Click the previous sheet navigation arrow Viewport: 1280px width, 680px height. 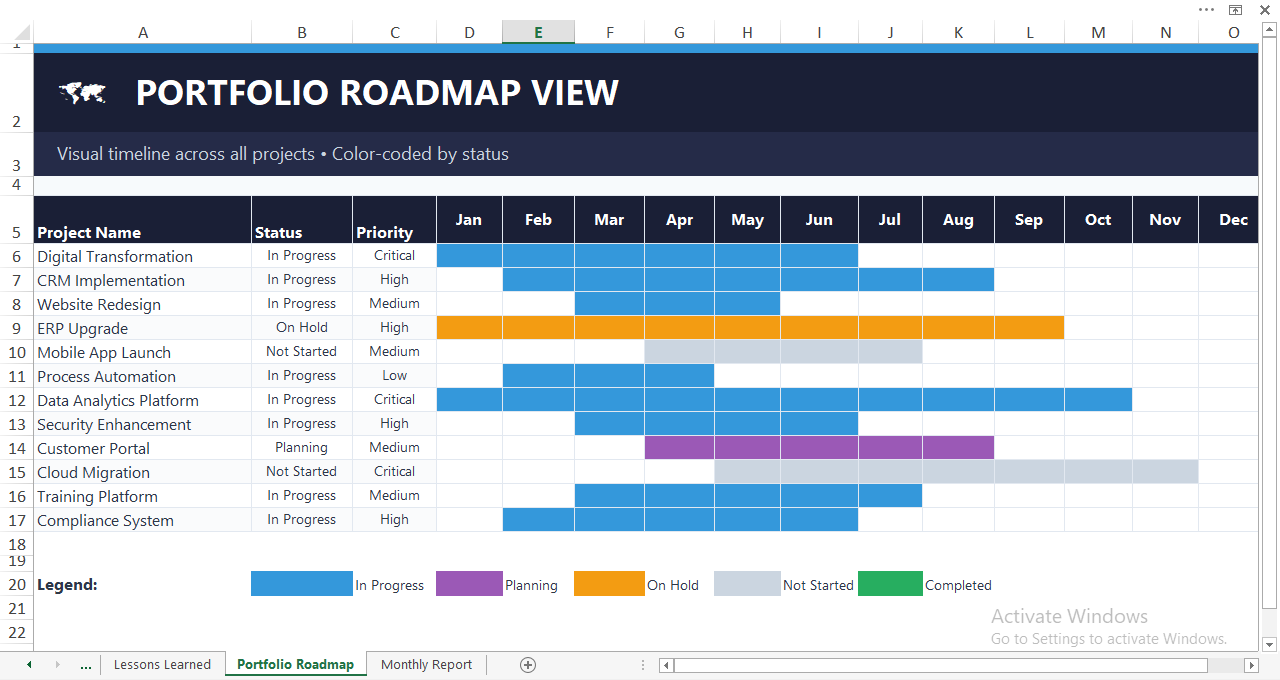tap(28, 664)
